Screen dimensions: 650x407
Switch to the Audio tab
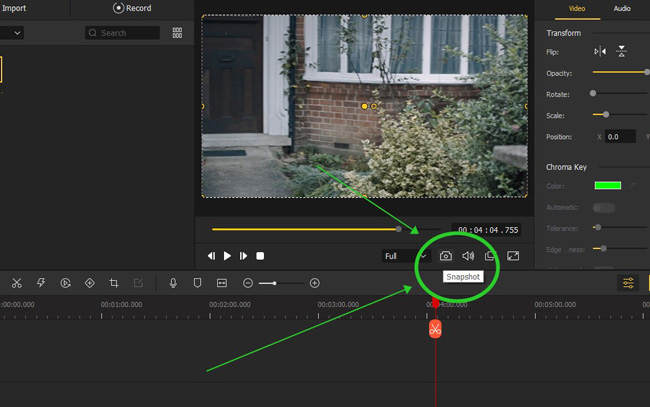[622, 8]
